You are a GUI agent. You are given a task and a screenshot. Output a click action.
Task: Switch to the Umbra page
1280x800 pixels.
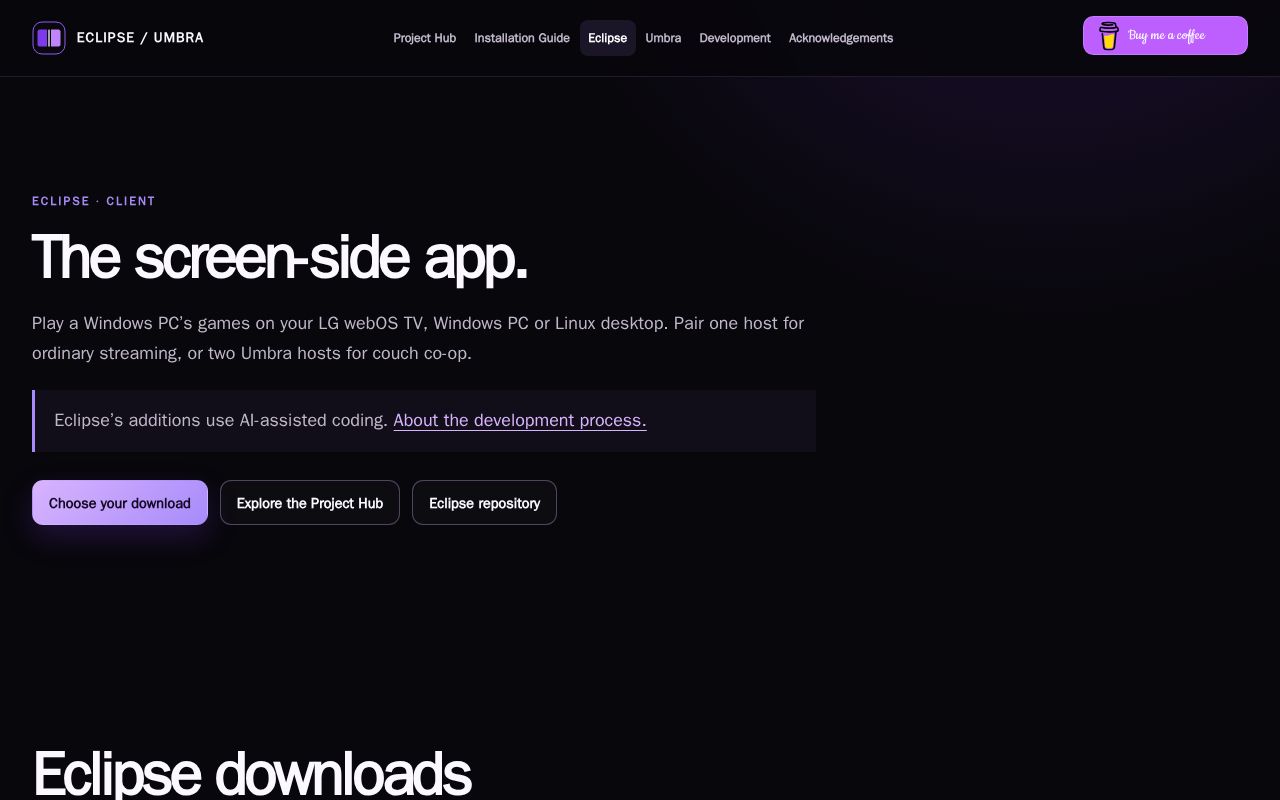(x=663, y=38)
